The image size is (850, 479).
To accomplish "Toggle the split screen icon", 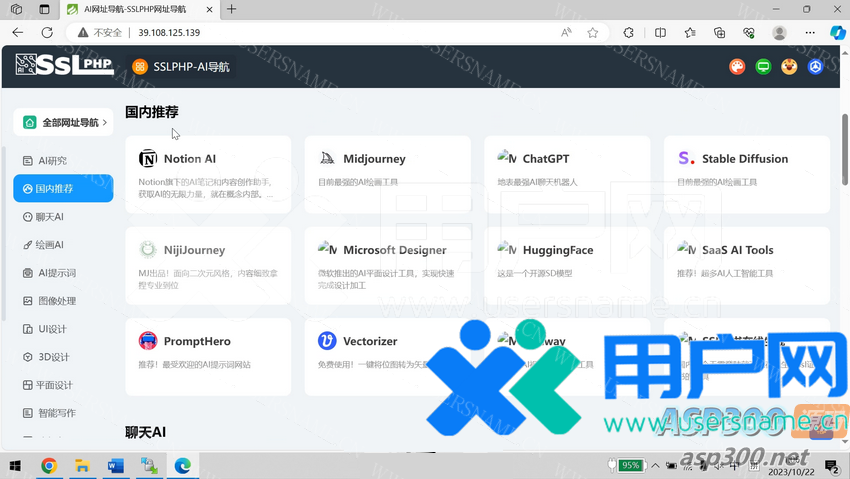I will (660, 33).
